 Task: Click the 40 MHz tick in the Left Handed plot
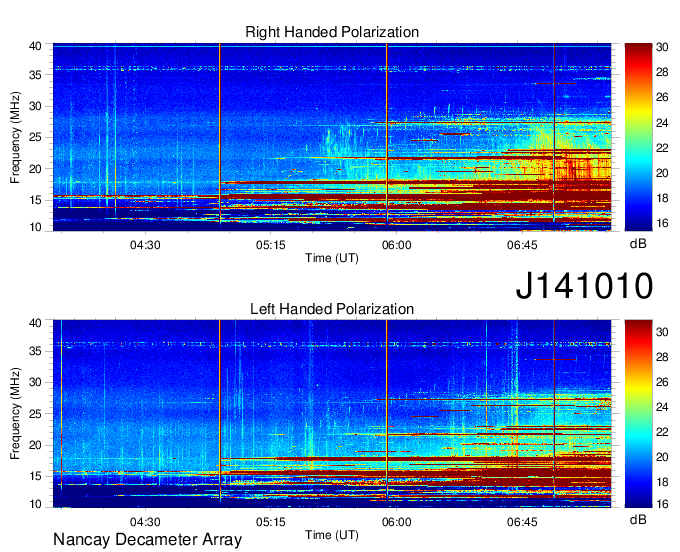pos(35,323)
